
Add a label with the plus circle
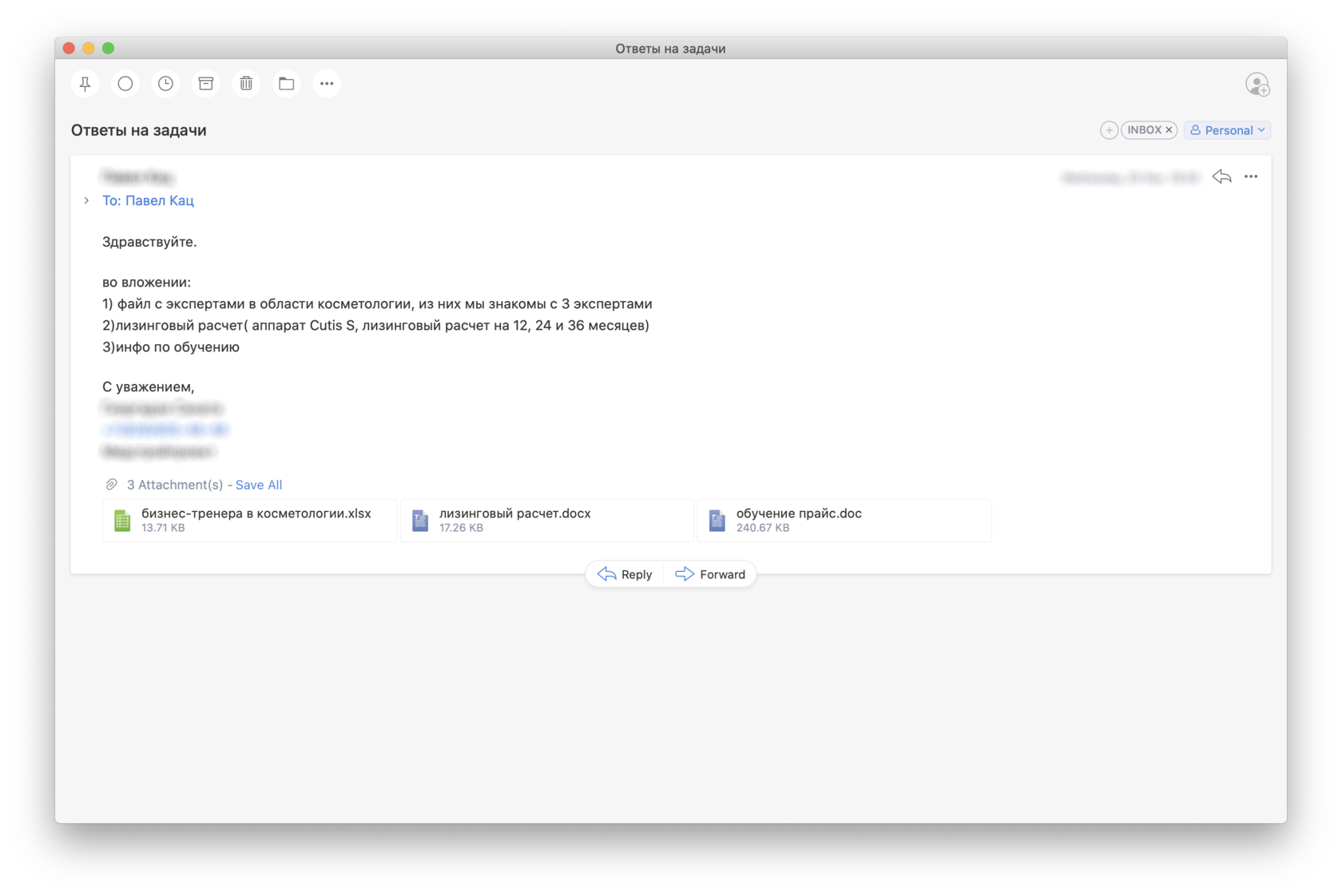(x=1109, y=130)
